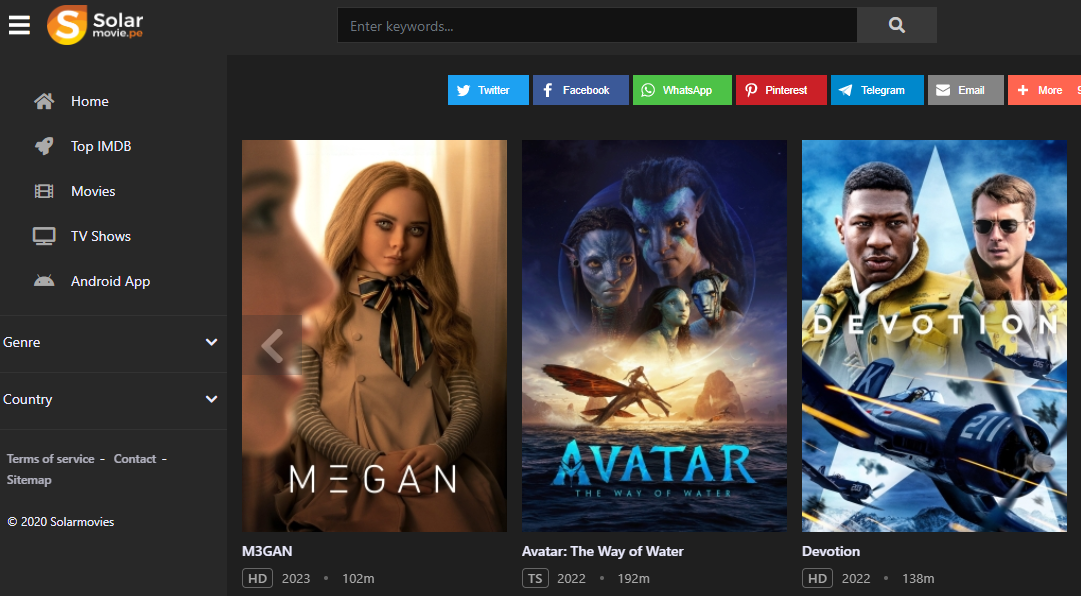Click the Genre chevron arrow
The image size is (1081, 596).
click(x=212, y=342)
